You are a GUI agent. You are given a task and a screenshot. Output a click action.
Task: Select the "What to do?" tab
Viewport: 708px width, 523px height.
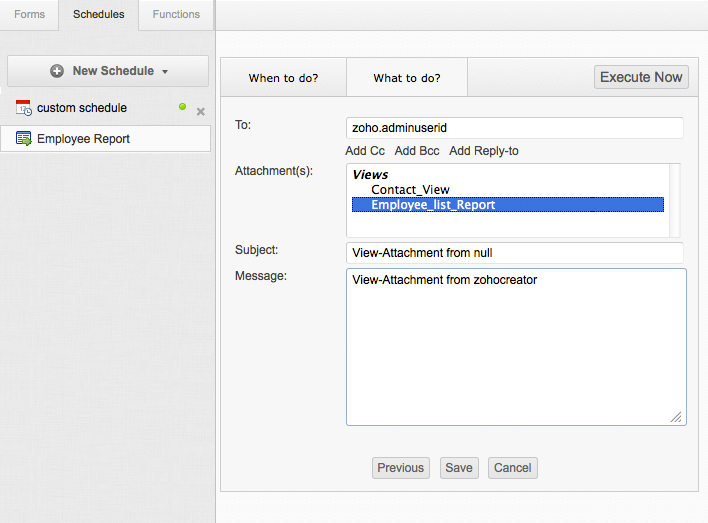click(x=406, y=78)
